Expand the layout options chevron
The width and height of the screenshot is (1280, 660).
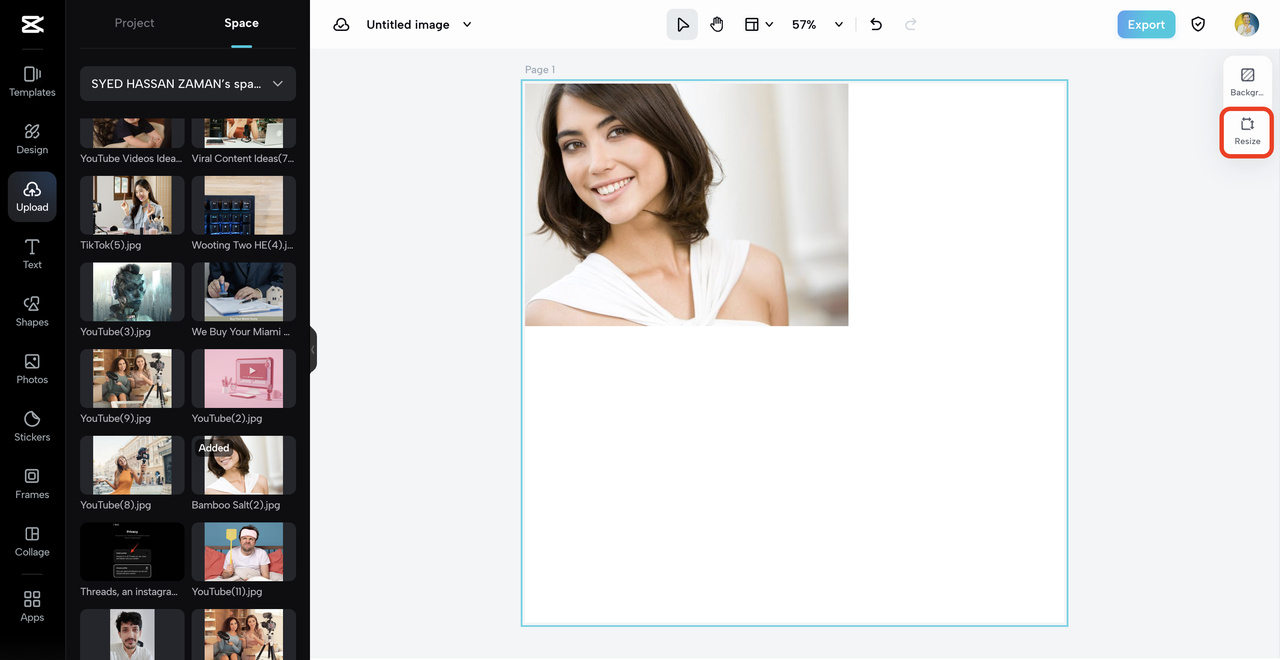[769, 24]
